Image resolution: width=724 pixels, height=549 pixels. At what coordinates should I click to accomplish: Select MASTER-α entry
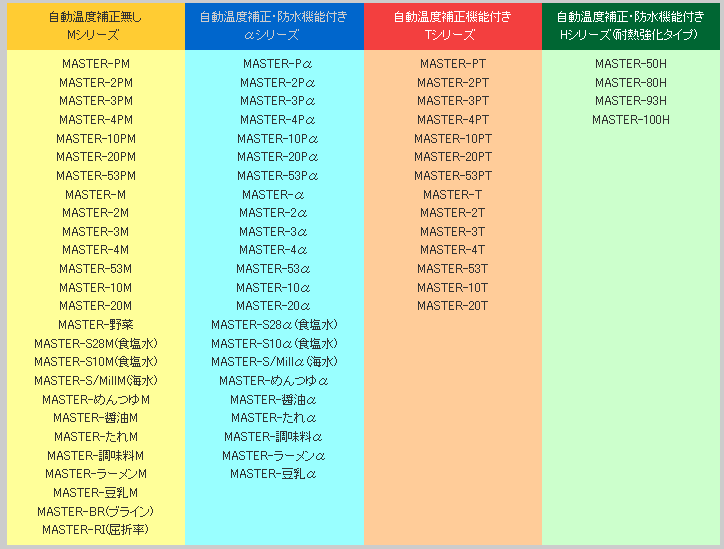273,194
